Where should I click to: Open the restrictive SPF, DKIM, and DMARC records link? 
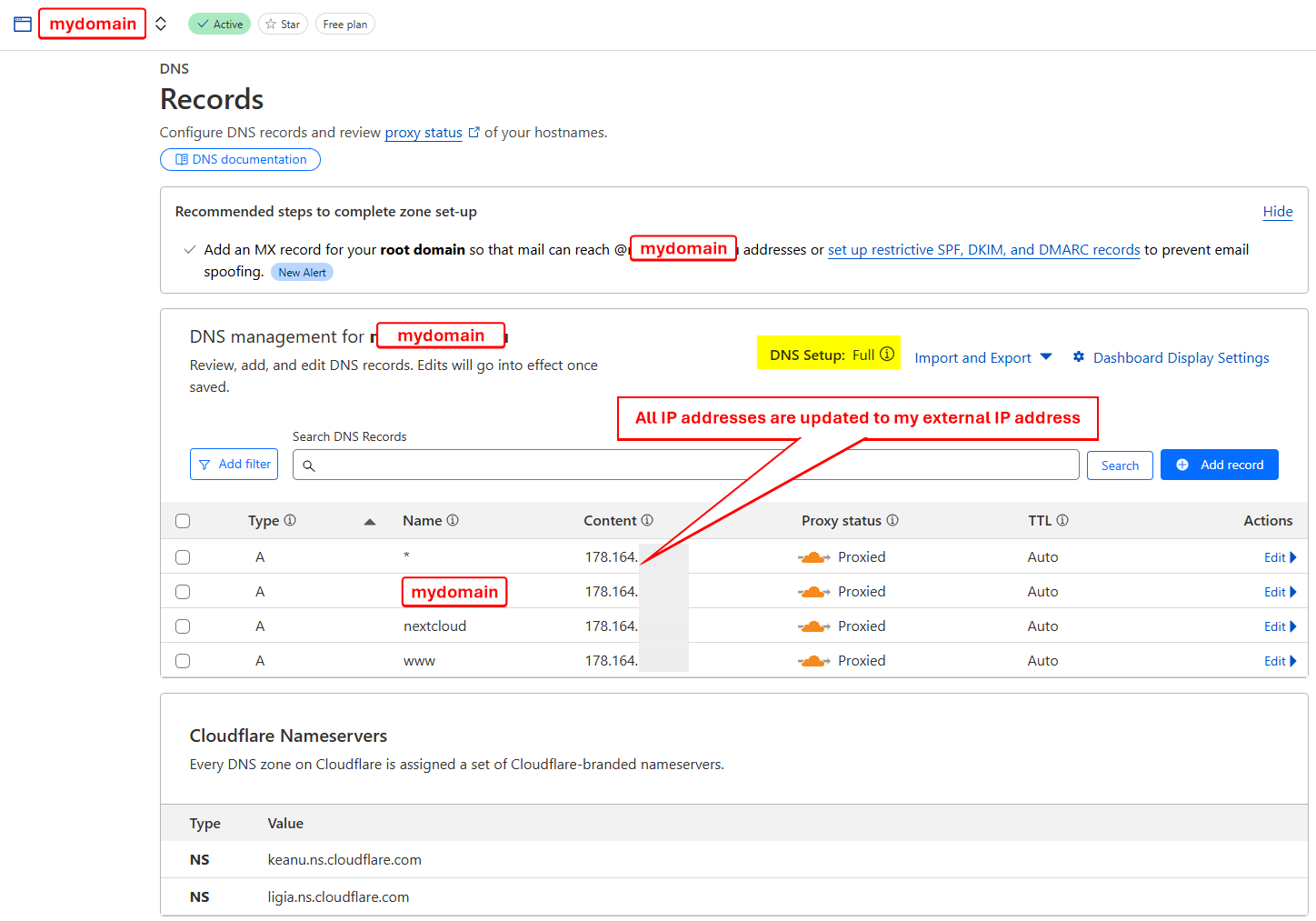tap(983, 250)
